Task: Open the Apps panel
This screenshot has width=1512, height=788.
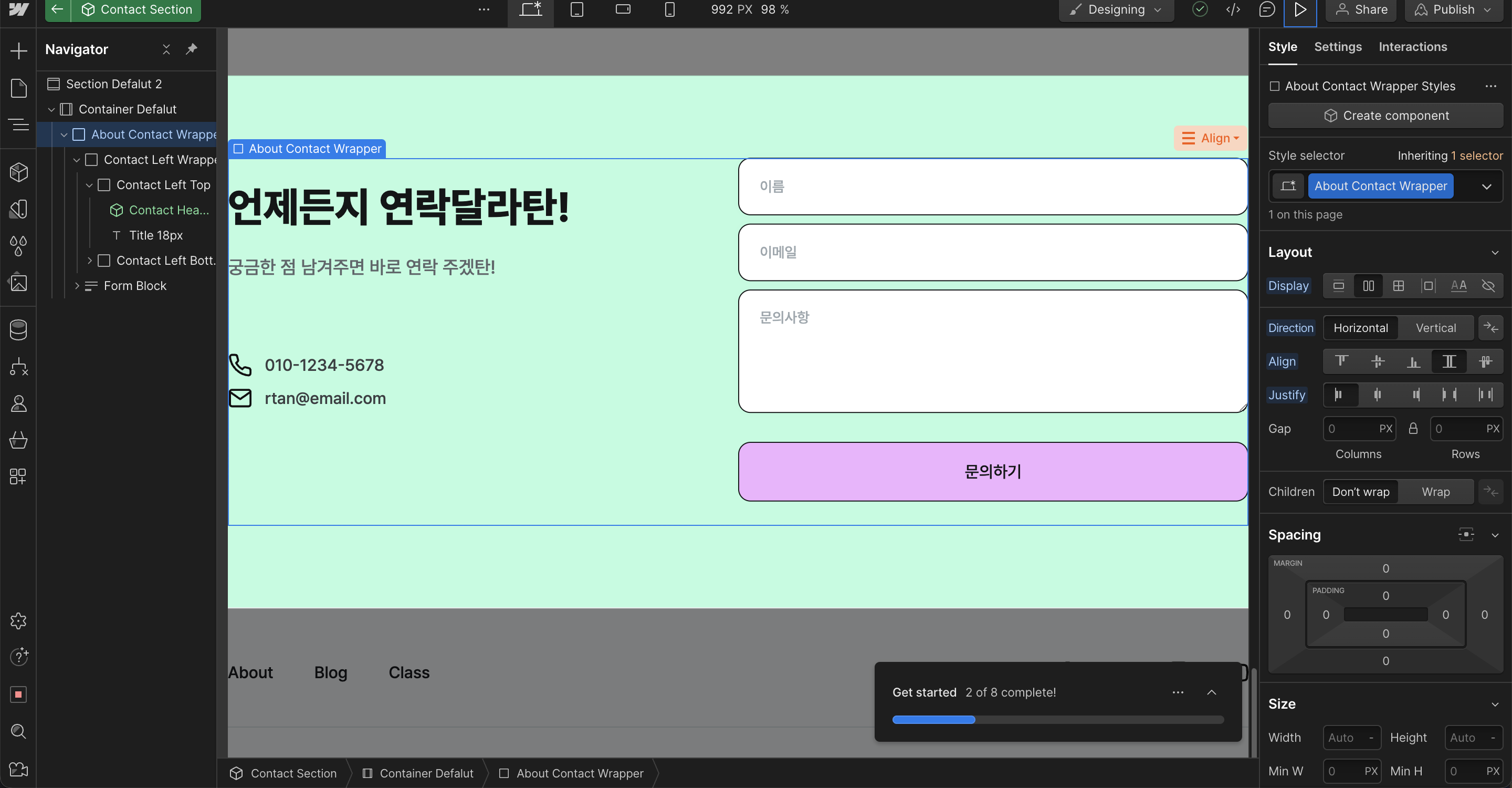Action: [x=18, y=476]
